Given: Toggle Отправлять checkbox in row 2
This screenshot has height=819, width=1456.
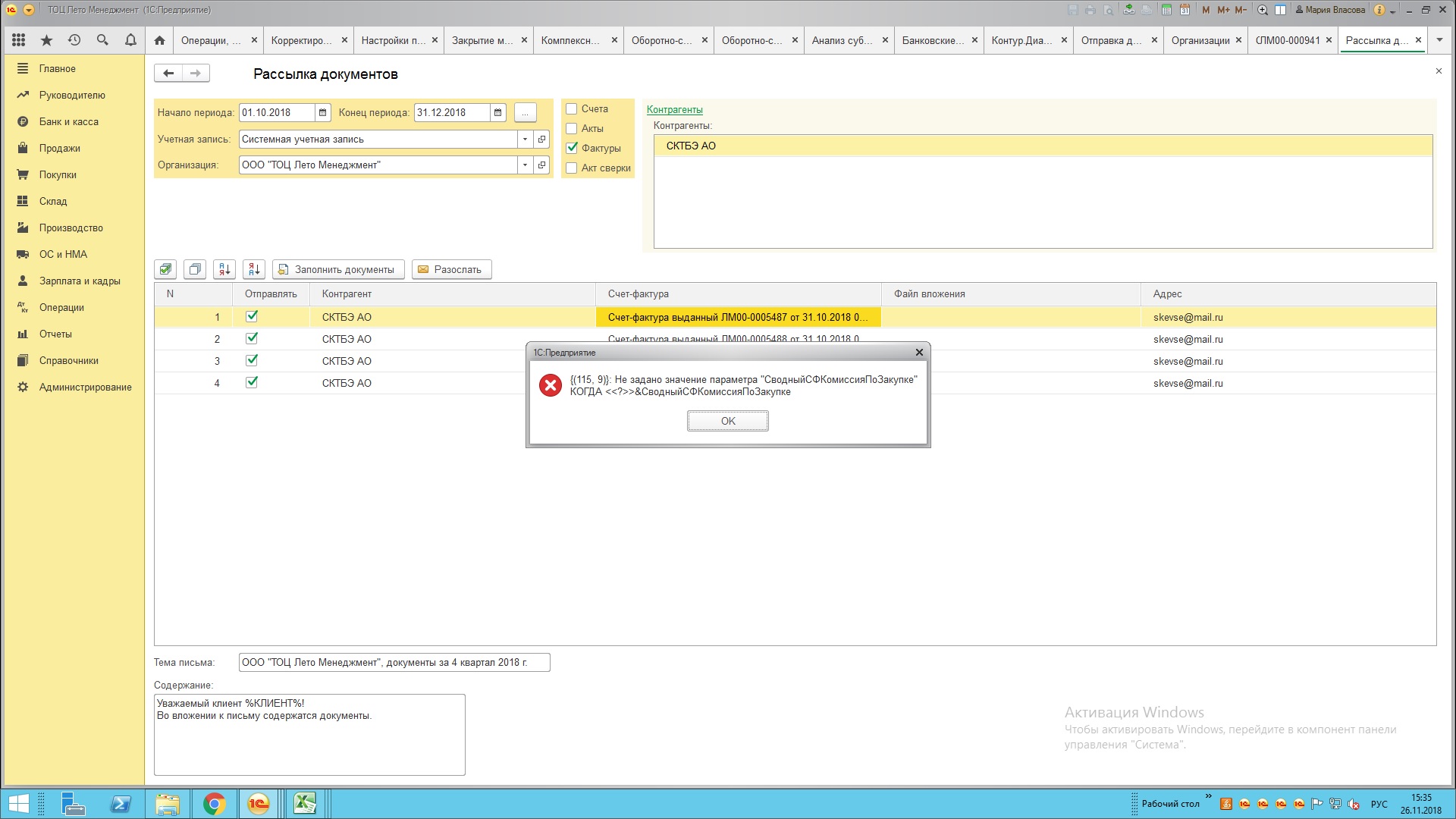Looking at the screenshot, I should point(252,339).
